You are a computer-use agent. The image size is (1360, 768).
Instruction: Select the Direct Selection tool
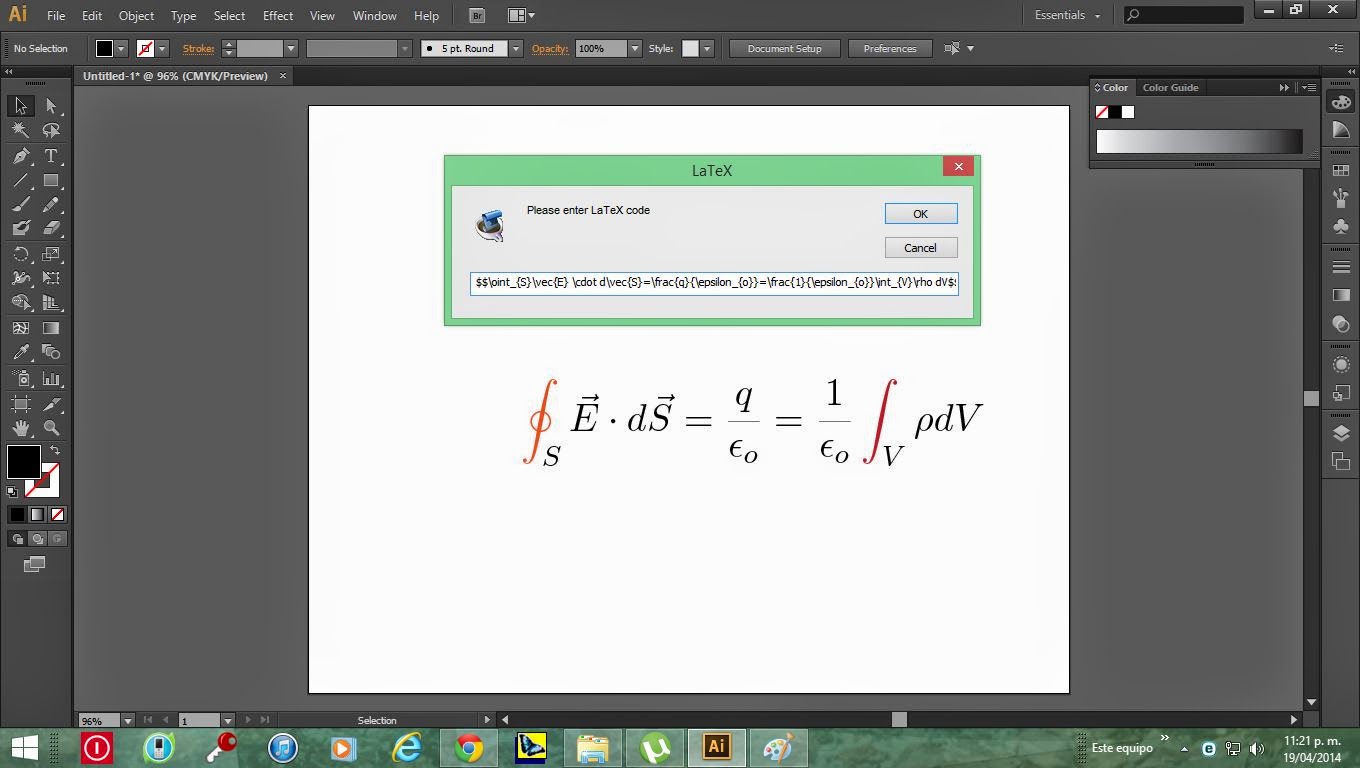(51, 106)
